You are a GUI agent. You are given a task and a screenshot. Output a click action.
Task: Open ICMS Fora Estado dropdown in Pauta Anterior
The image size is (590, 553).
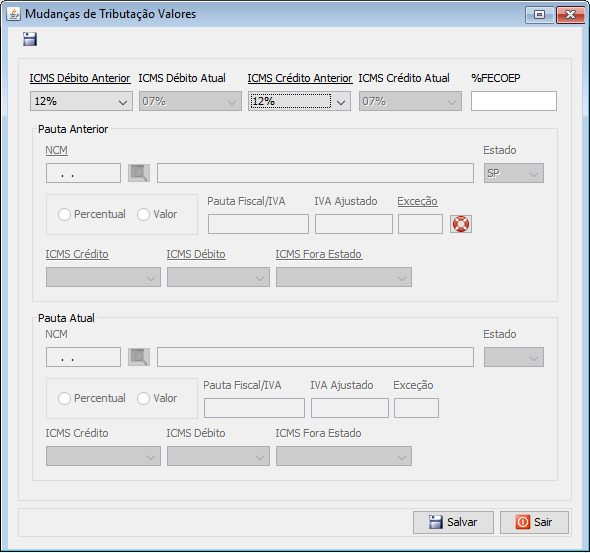pyautogui.click(x=344, y=277)
